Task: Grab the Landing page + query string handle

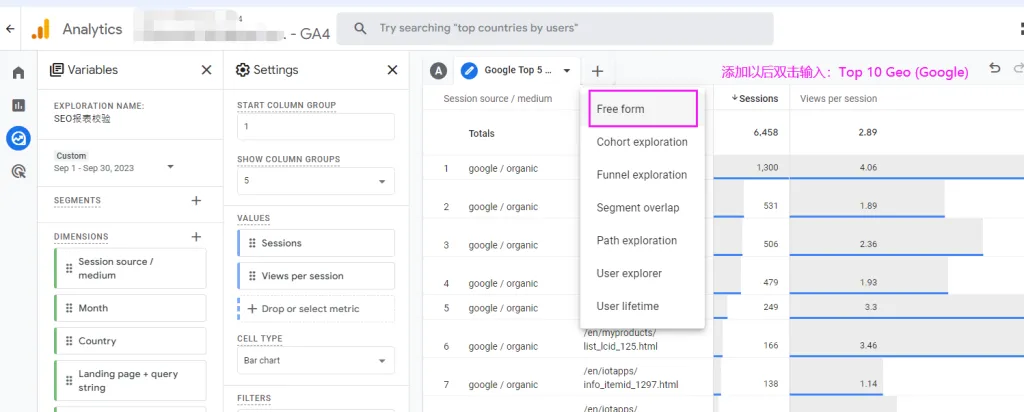Action: pyautogui.click(x=69, y=381)
